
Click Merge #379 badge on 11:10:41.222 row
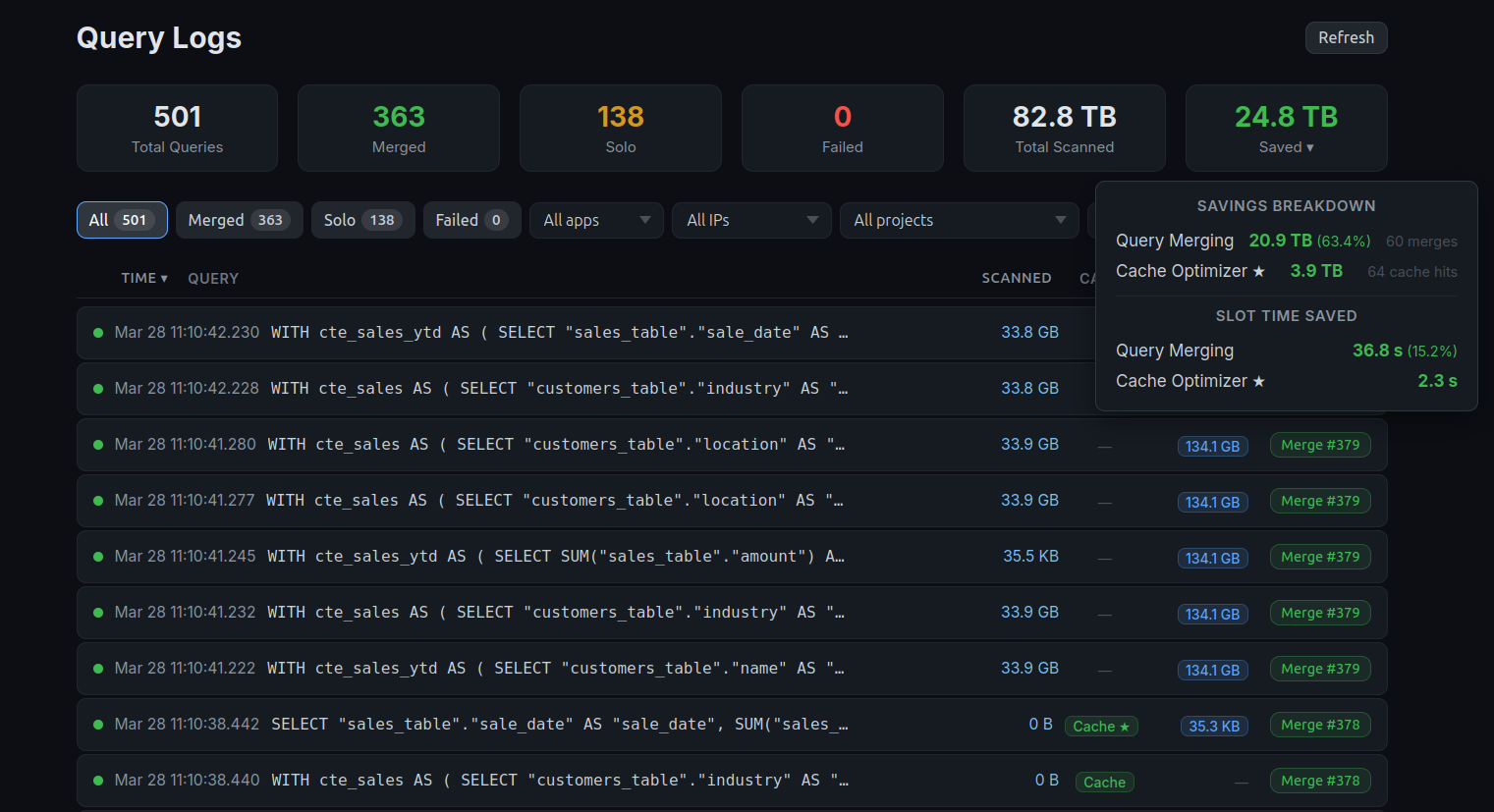[x=1320, y=669]
